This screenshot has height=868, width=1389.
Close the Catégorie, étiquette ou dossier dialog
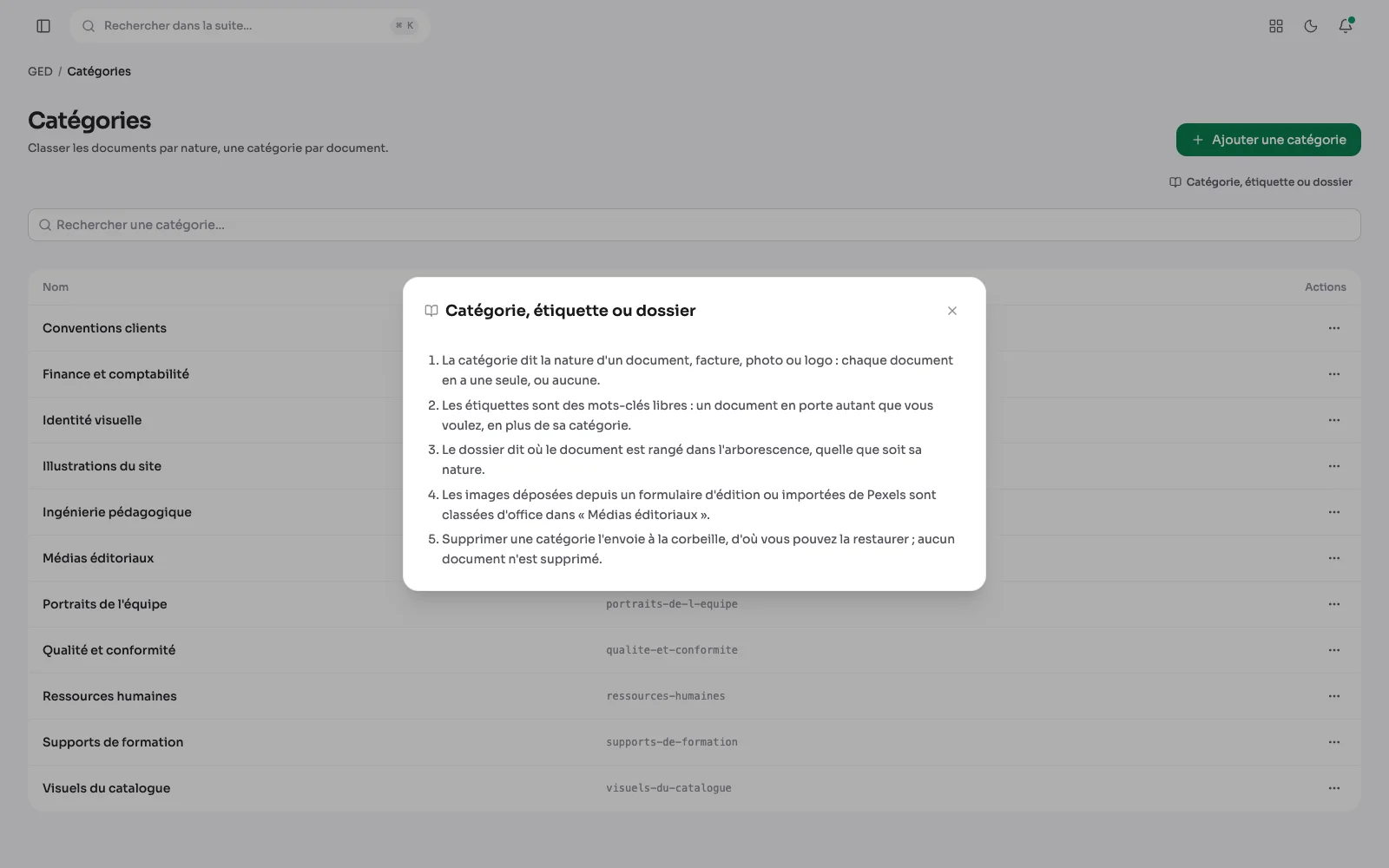tap(952, 311)
